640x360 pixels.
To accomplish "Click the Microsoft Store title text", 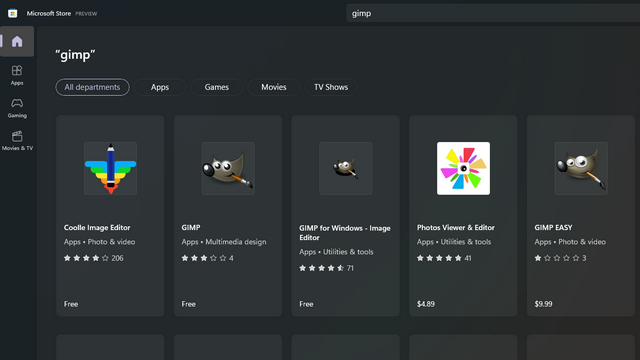I will (49, 13).
